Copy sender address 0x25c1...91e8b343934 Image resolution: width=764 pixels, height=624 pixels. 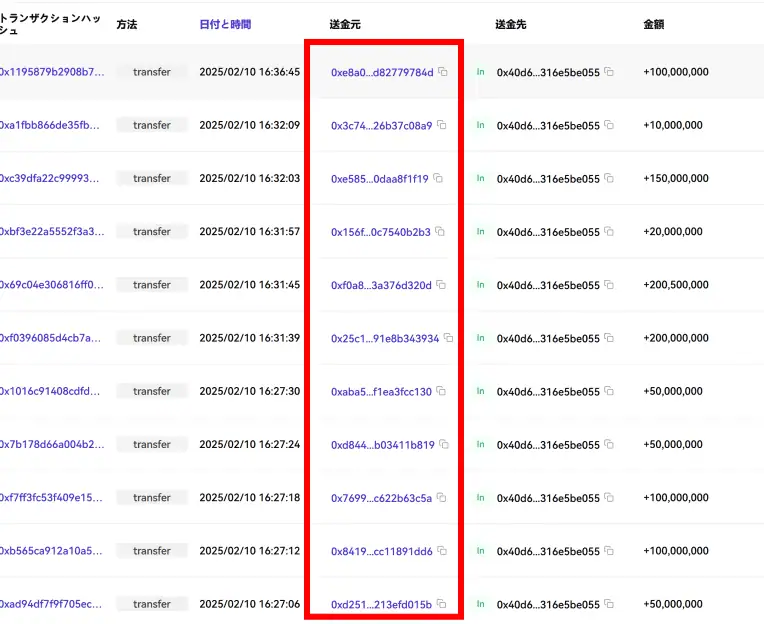click(448, 338)
